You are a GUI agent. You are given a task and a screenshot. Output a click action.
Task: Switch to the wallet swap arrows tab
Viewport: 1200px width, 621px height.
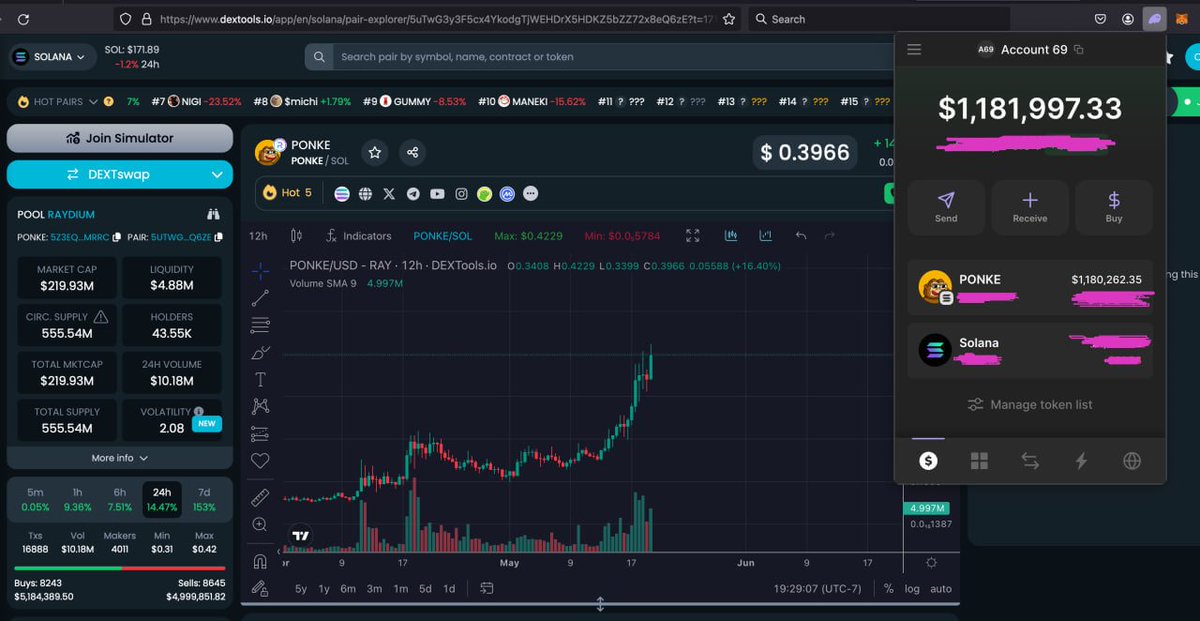pyautogui.click(x=1030, y=461)
